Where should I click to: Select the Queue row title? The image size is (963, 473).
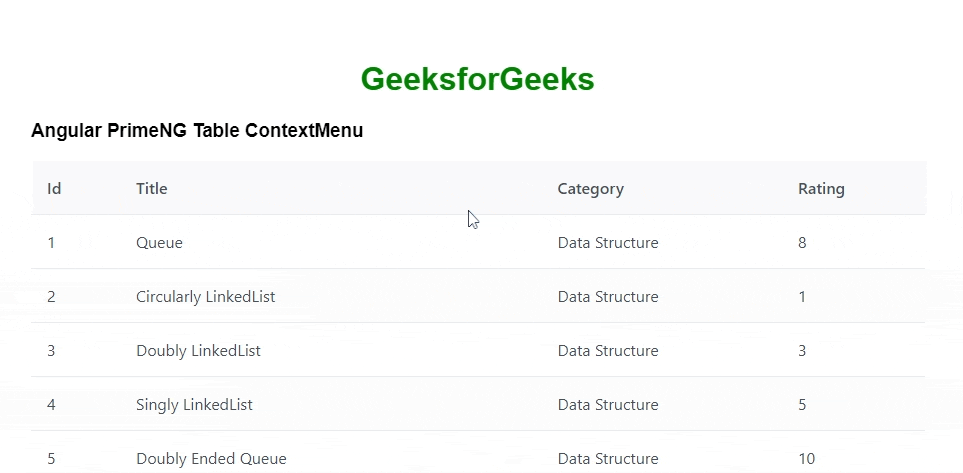point(160,243)
